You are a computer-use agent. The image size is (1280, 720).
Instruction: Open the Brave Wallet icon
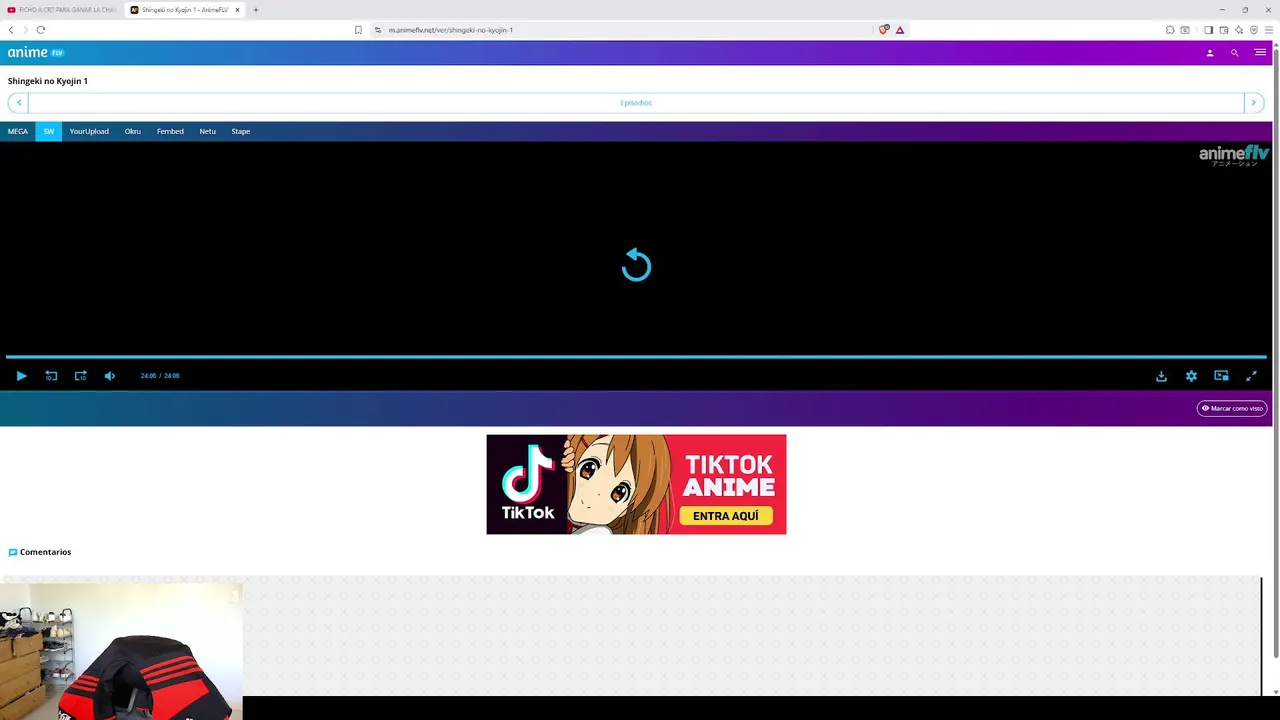click(x=1223, y=30)
